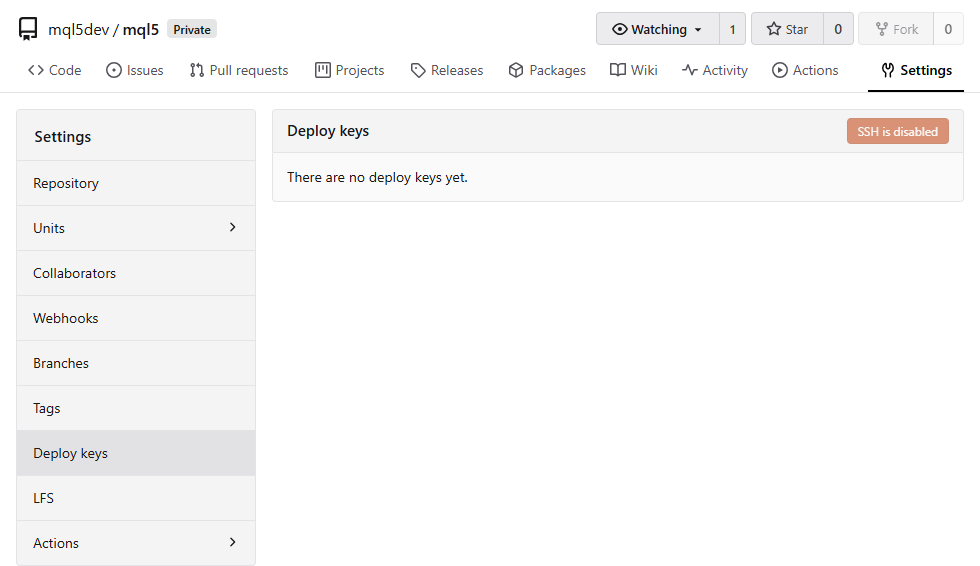This screenshot has height=566, width=980.
Task: Open Collaborators settings page
Action: (136, 273)
